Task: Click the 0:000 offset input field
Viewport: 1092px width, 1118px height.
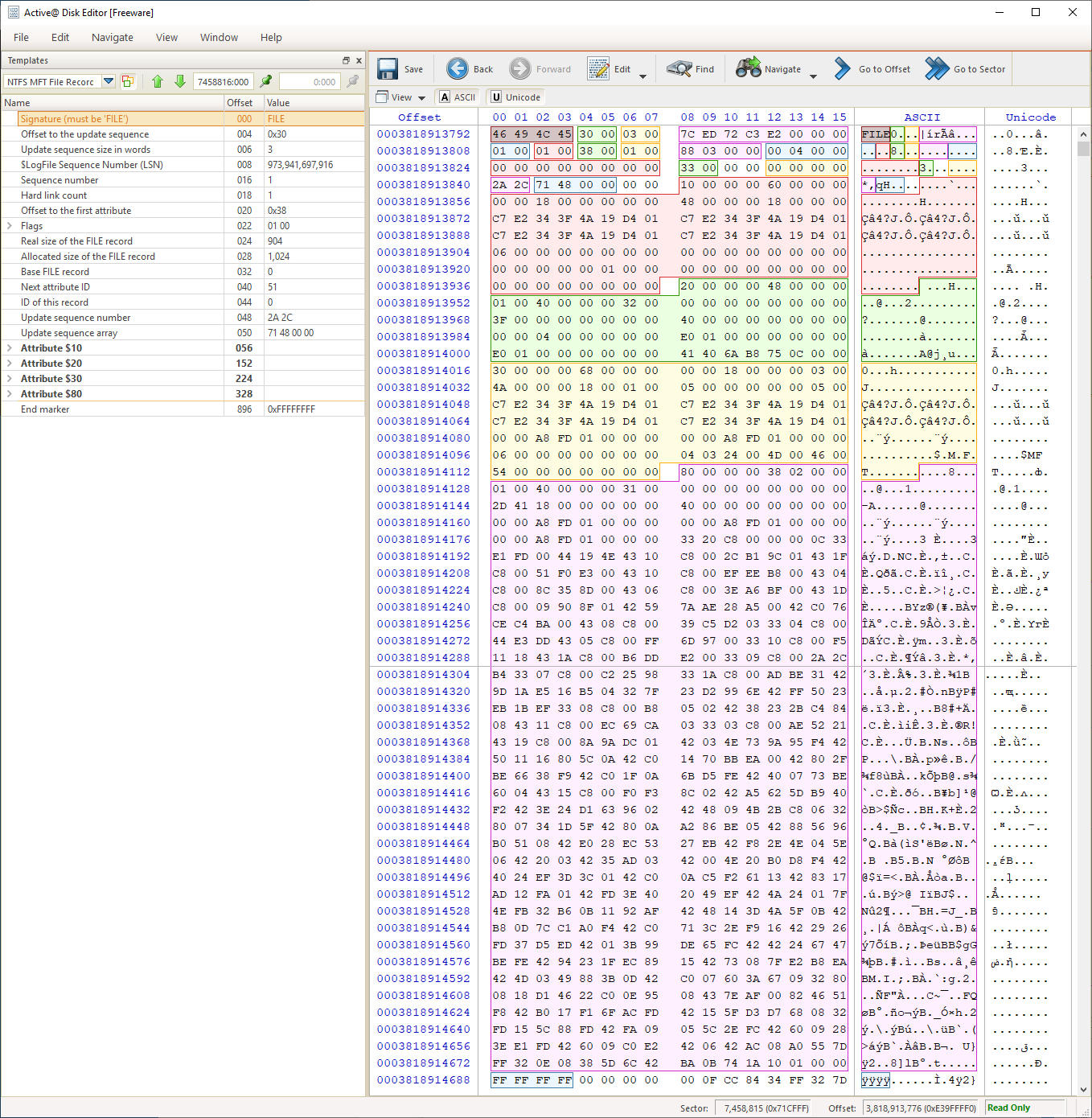Action: [310, 81]
